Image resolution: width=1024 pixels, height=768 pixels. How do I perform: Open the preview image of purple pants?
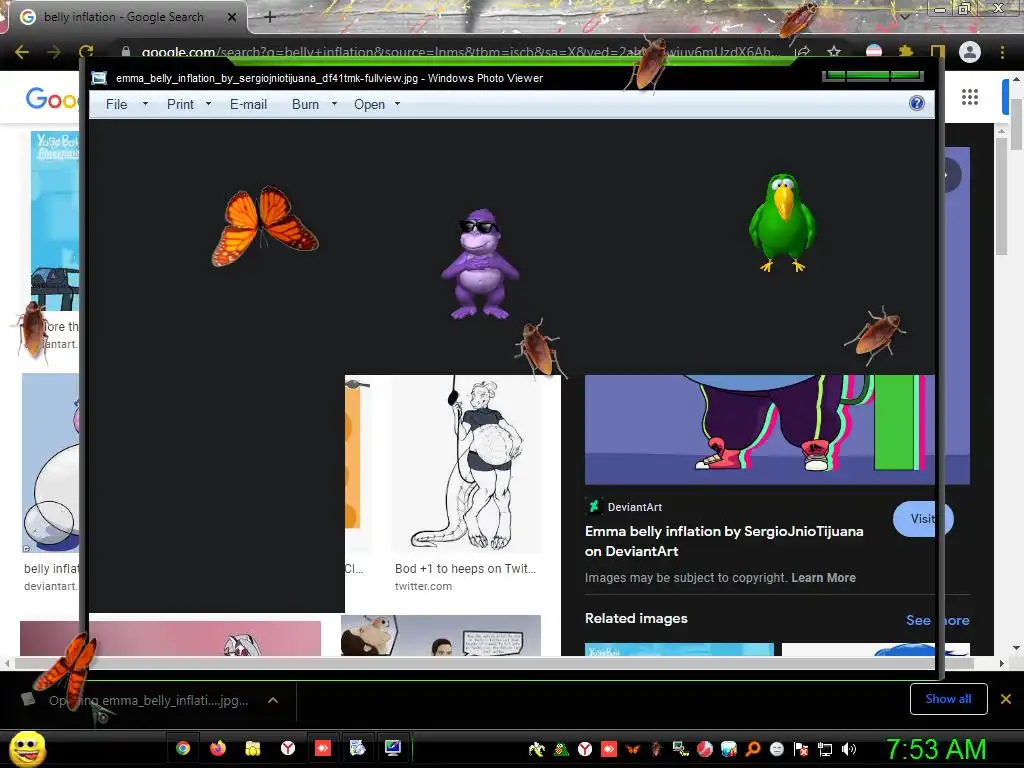(x=760, y=429)
